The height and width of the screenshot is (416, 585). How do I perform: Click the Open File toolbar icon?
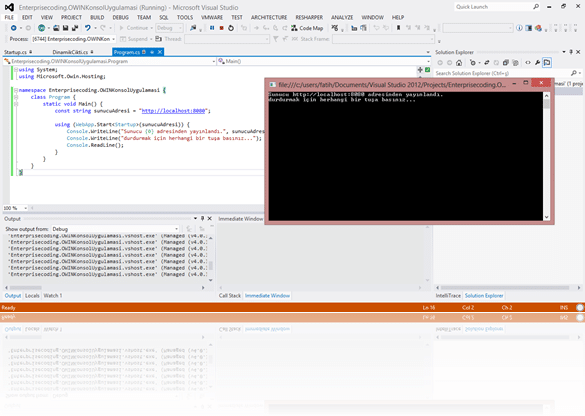pos(56,28)
